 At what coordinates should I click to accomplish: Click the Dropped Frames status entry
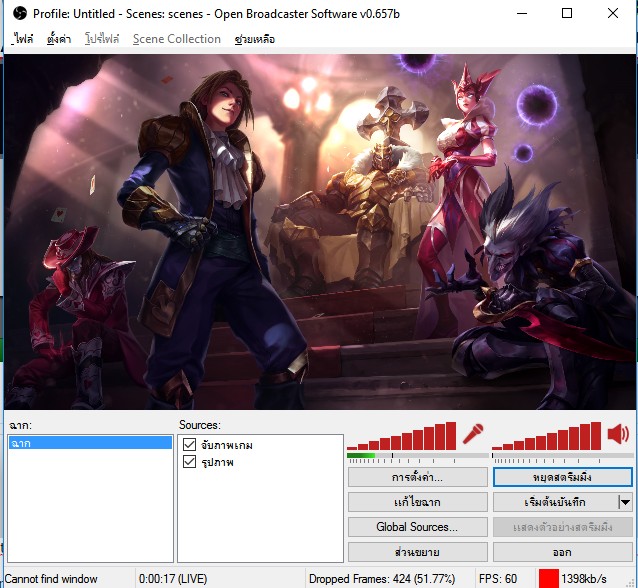coord(382,578)
